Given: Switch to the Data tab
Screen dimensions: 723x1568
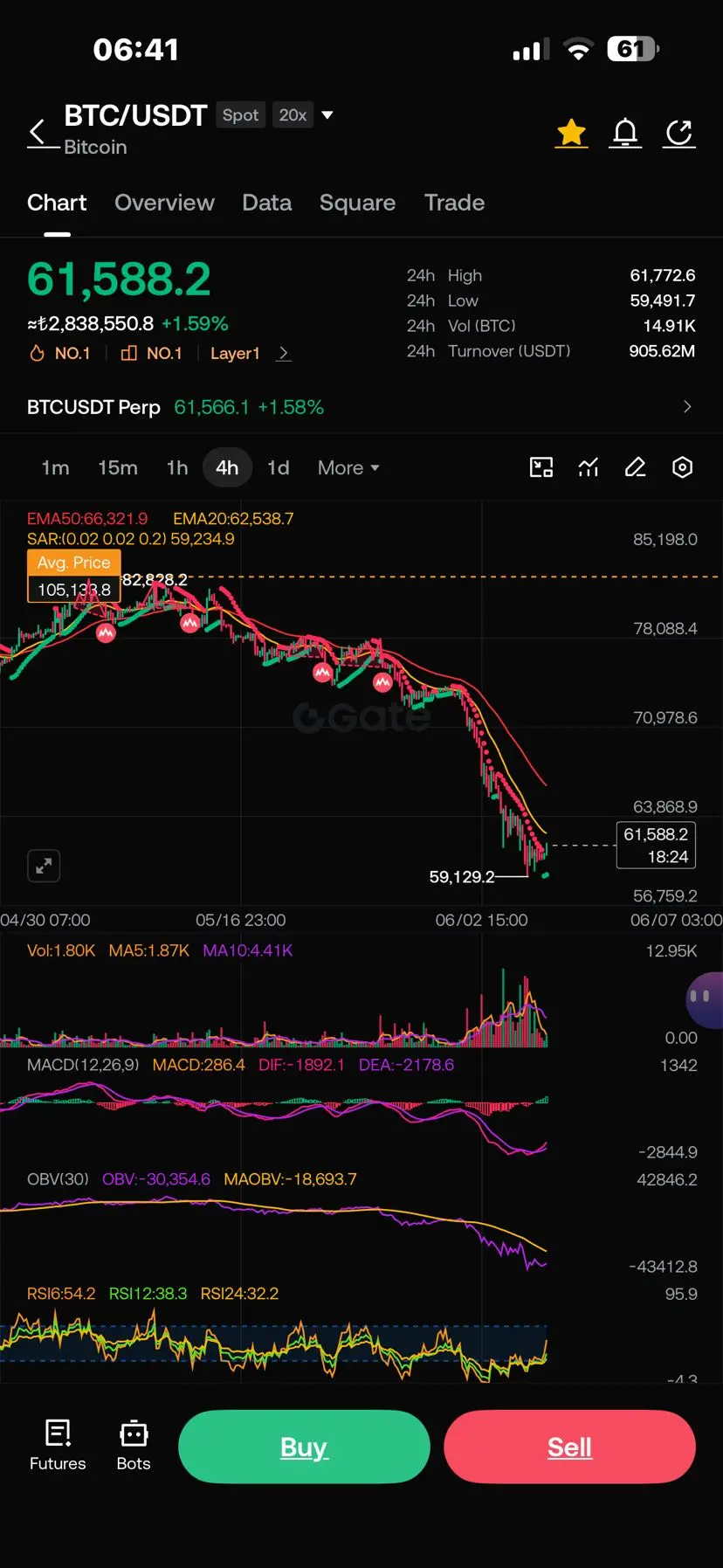Looking at the screenshot, I should [x=266, y=203].
